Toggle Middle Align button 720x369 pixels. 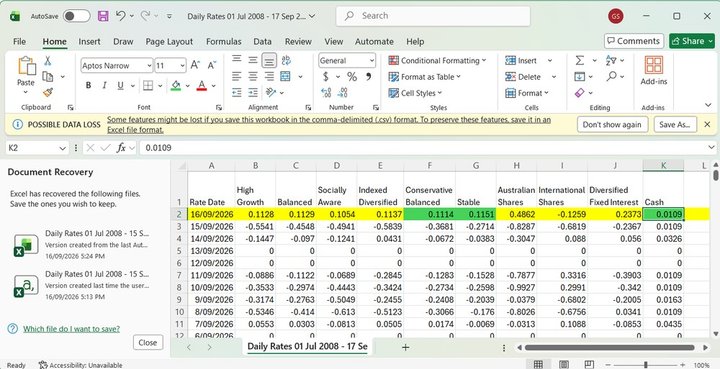coord(253,60)
